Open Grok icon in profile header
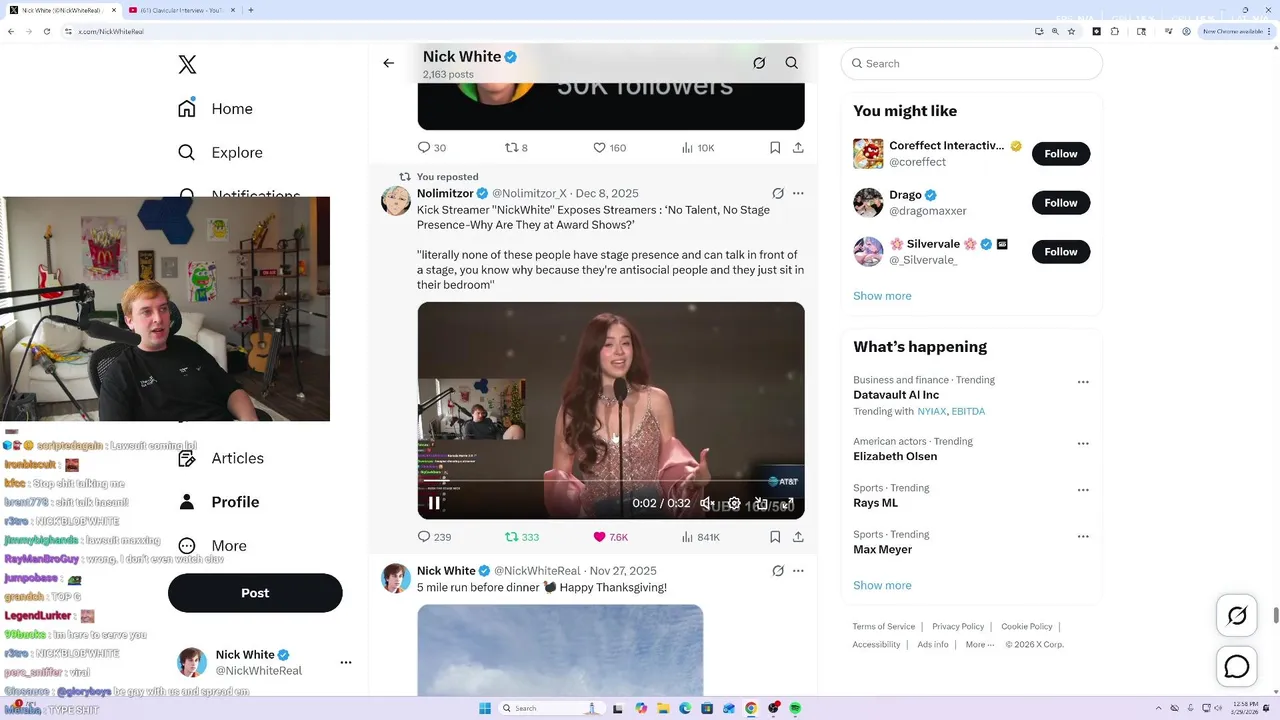1280x720 pixels. tap(759, 63)
